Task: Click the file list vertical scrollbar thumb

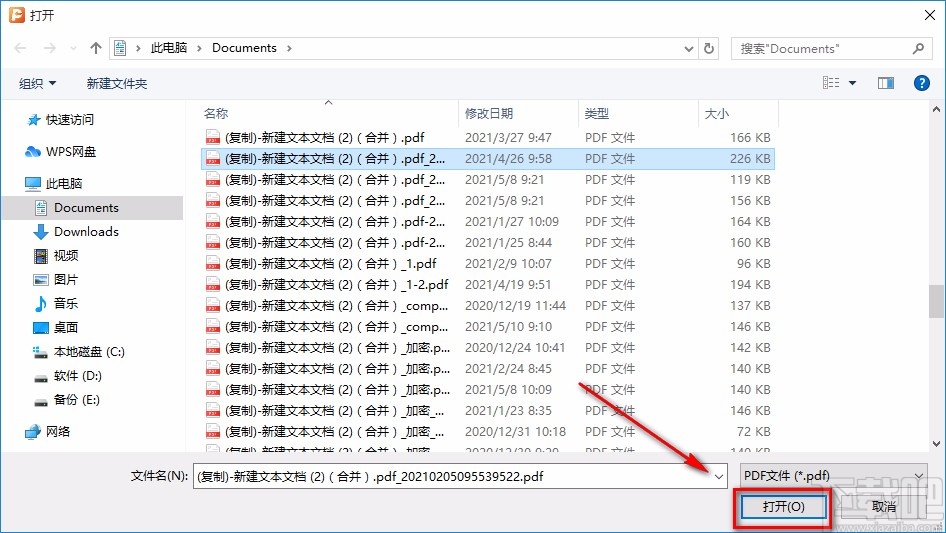Action: point(936,301)
